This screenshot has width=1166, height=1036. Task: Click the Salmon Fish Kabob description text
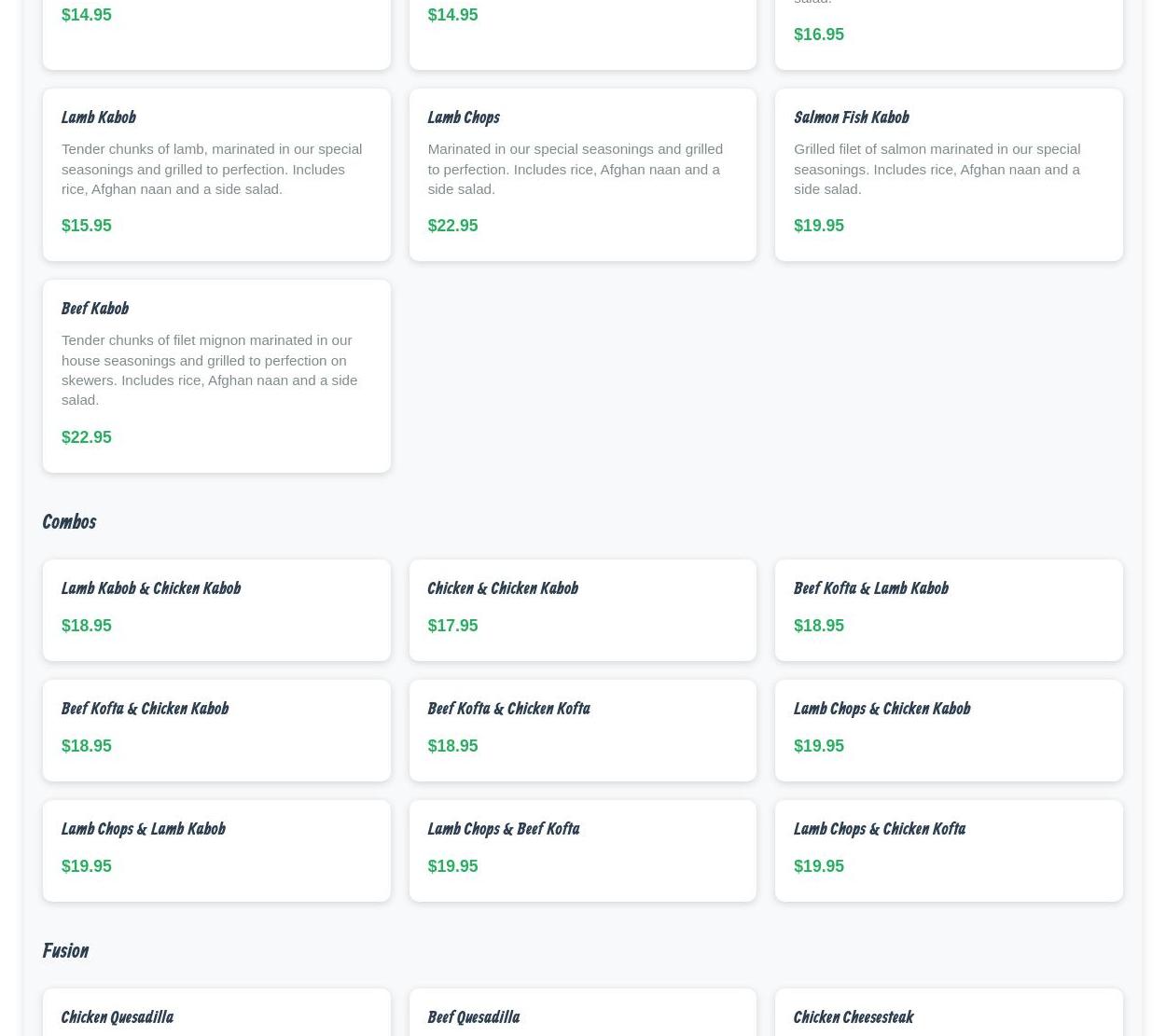pyautogui.click(x=937, y=169)
